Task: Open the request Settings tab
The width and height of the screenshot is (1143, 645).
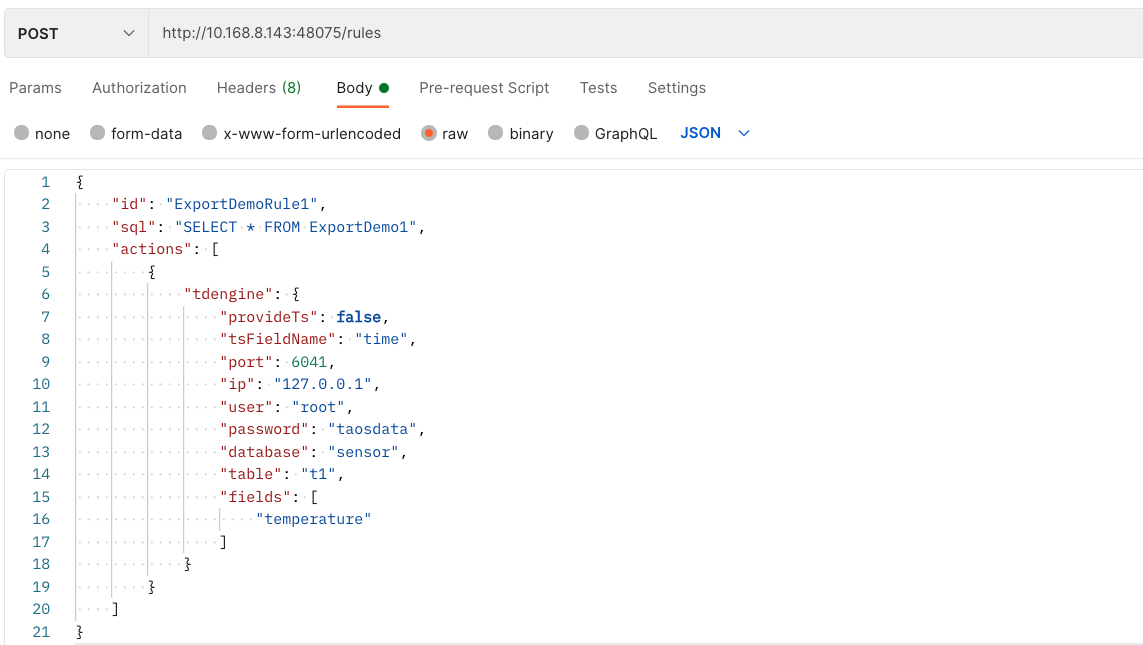Action: coord(676,88)
